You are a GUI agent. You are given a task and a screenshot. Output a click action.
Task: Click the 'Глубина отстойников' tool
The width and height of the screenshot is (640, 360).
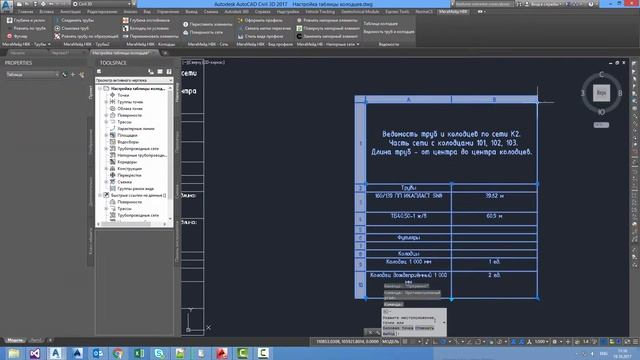(x=146, y=20)
